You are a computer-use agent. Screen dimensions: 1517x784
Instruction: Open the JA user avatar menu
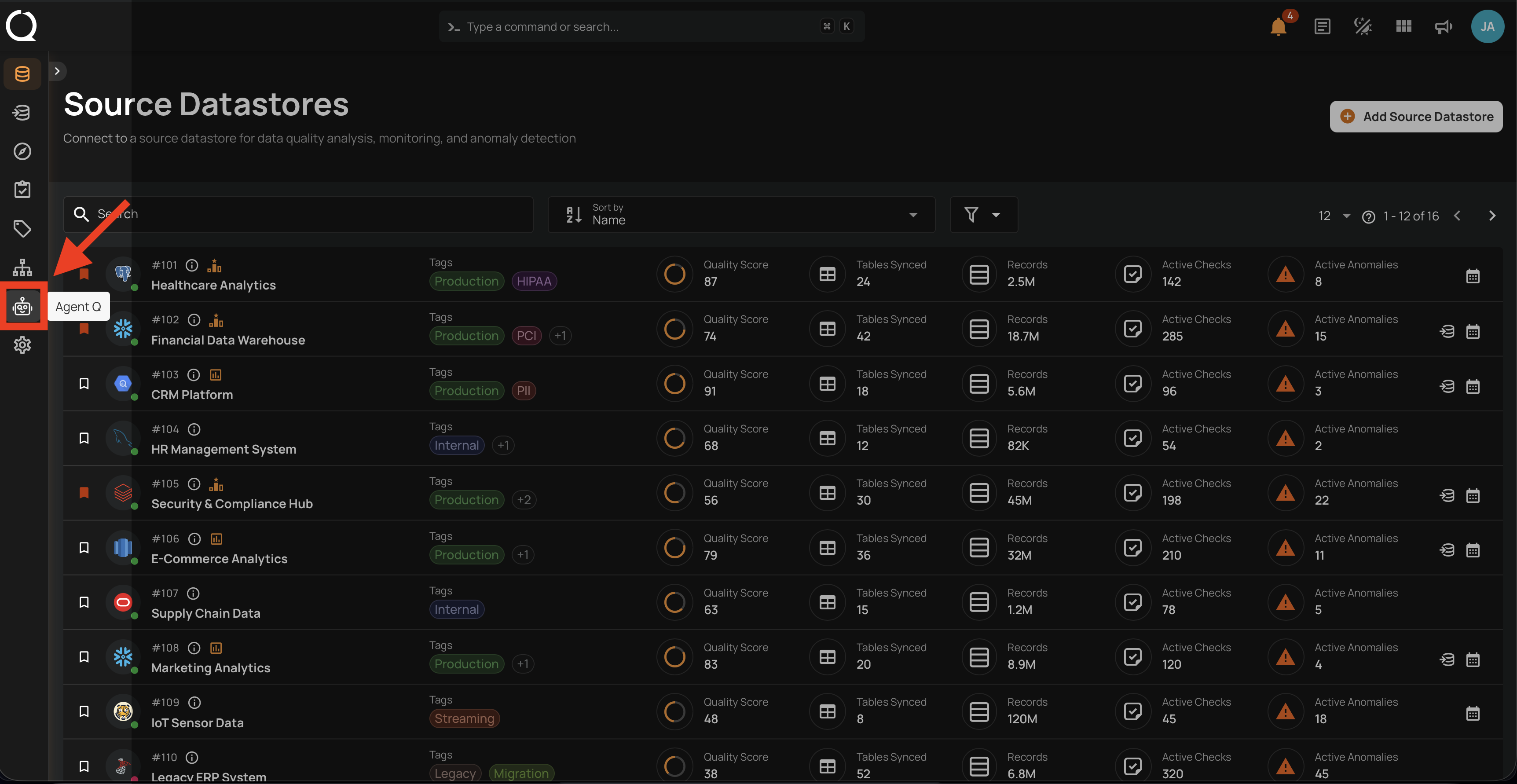pos(1488,26)
